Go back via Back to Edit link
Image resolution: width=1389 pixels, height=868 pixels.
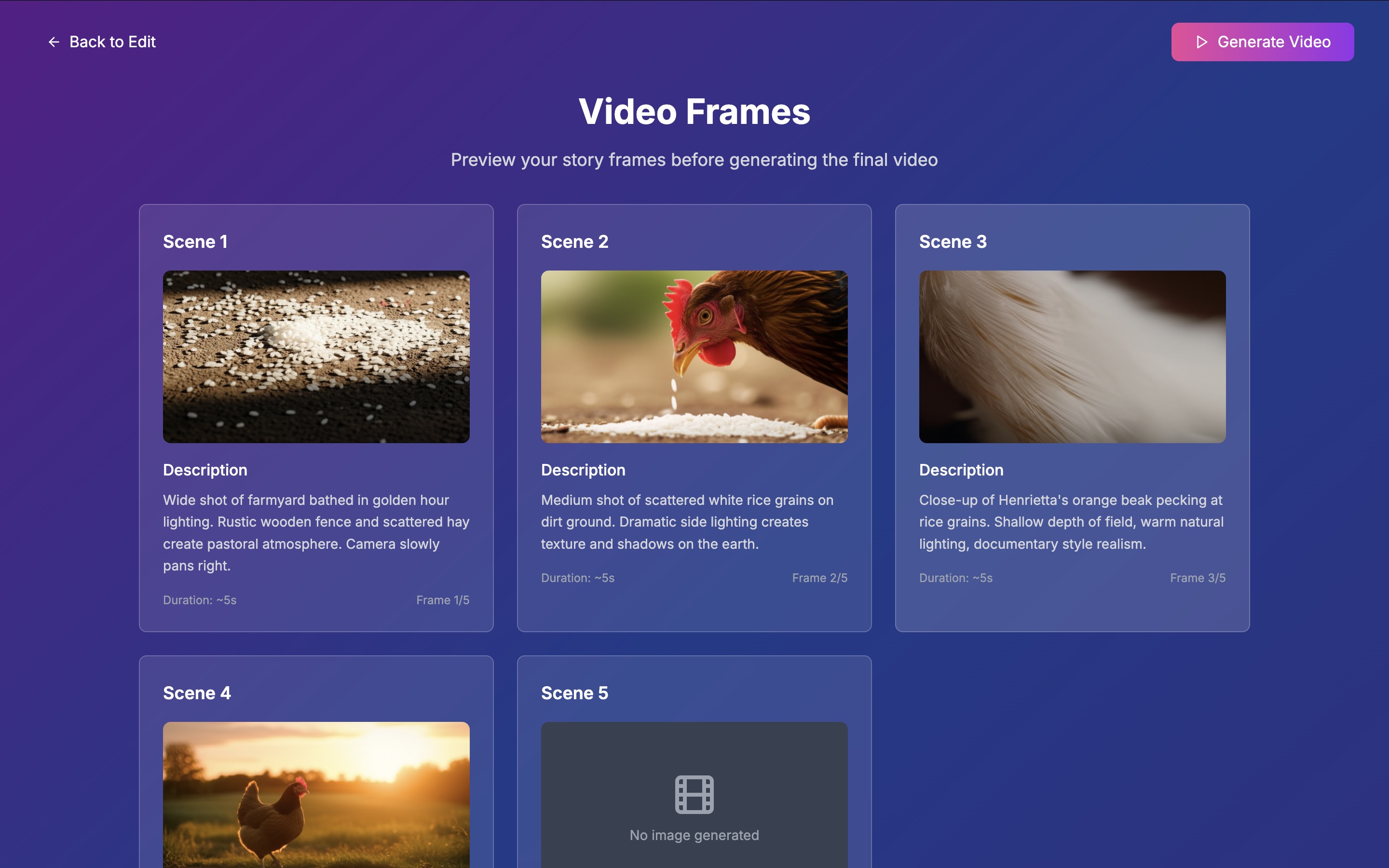pyautogui.click(x=112, y=42)
